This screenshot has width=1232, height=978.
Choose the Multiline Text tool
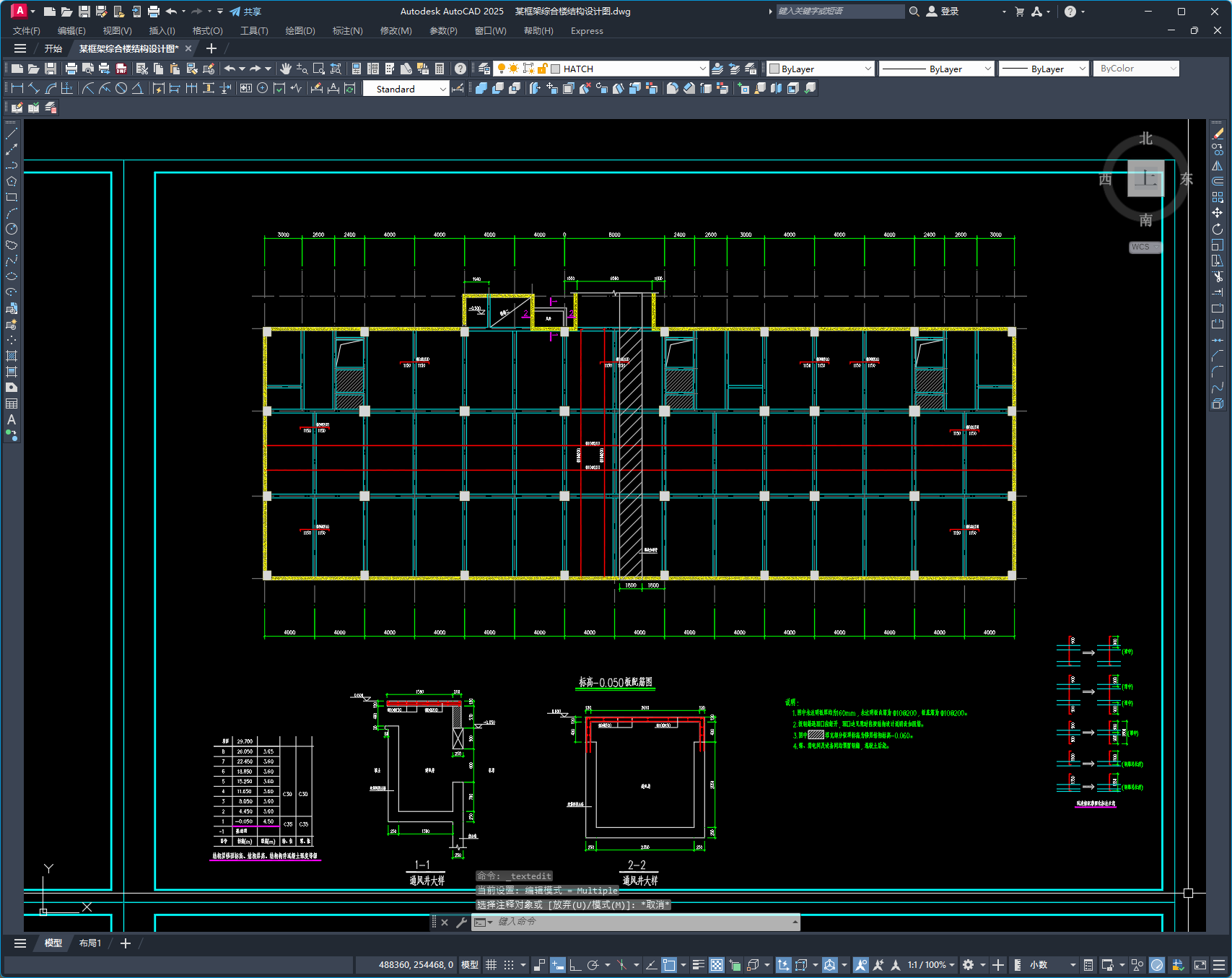click(x=12, y=419)
